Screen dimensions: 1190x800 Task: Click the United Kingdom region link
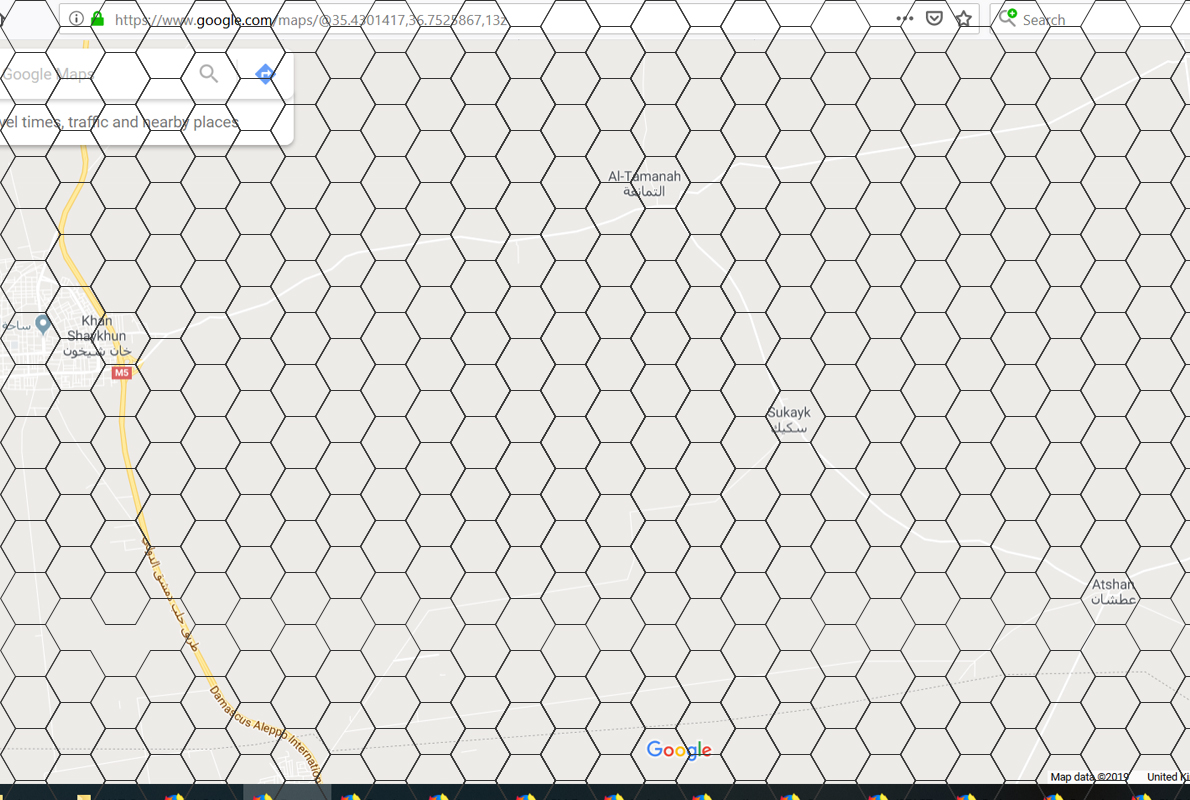[1168, 776]
